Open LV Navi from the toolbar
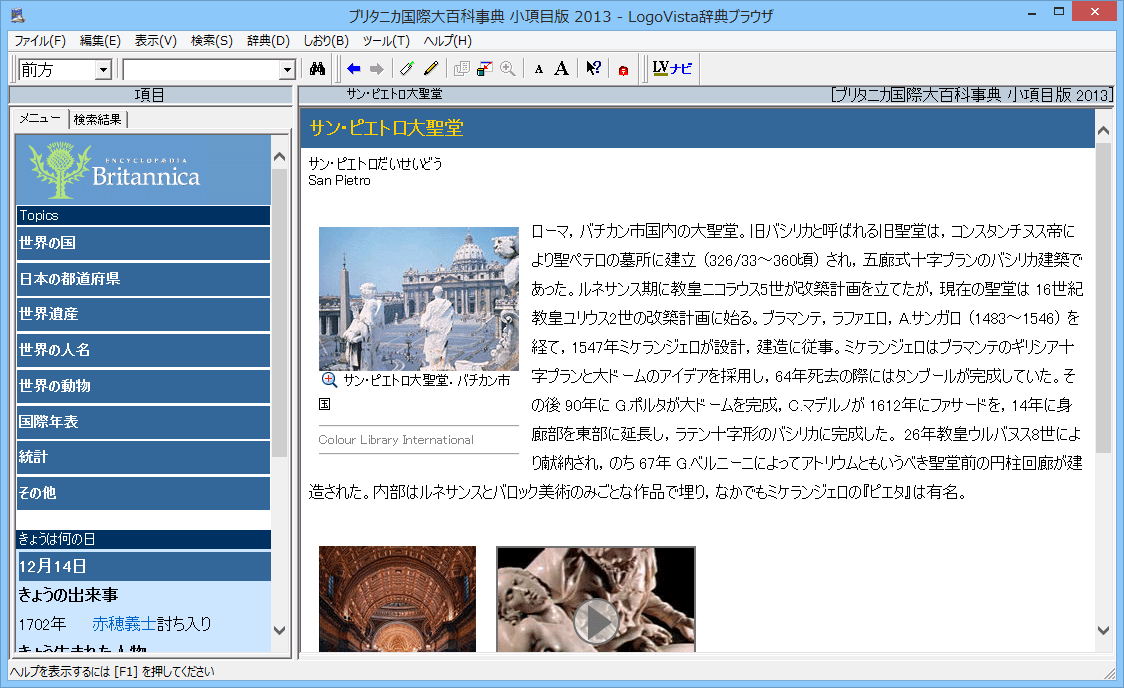1124x688 pixels. [x=671, y=69]
